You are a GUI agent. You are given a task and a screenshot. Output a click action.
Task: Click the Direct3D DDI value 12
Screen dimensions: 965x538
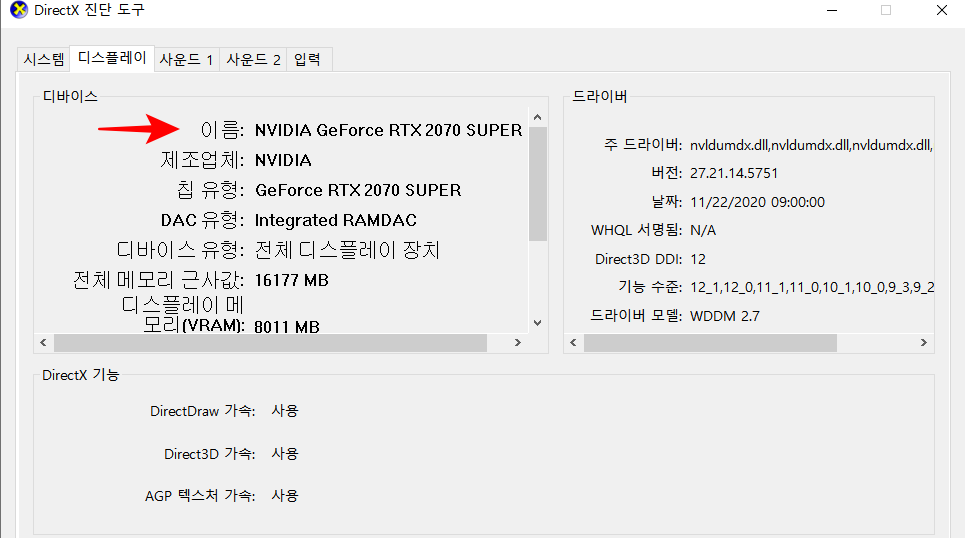pyautogui.click(x=698, y=259)
